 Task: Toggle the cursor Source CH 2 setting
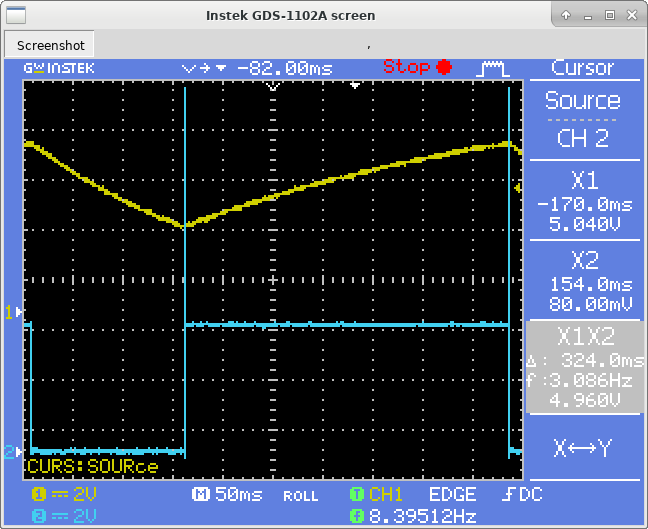(x=582, y=120)
